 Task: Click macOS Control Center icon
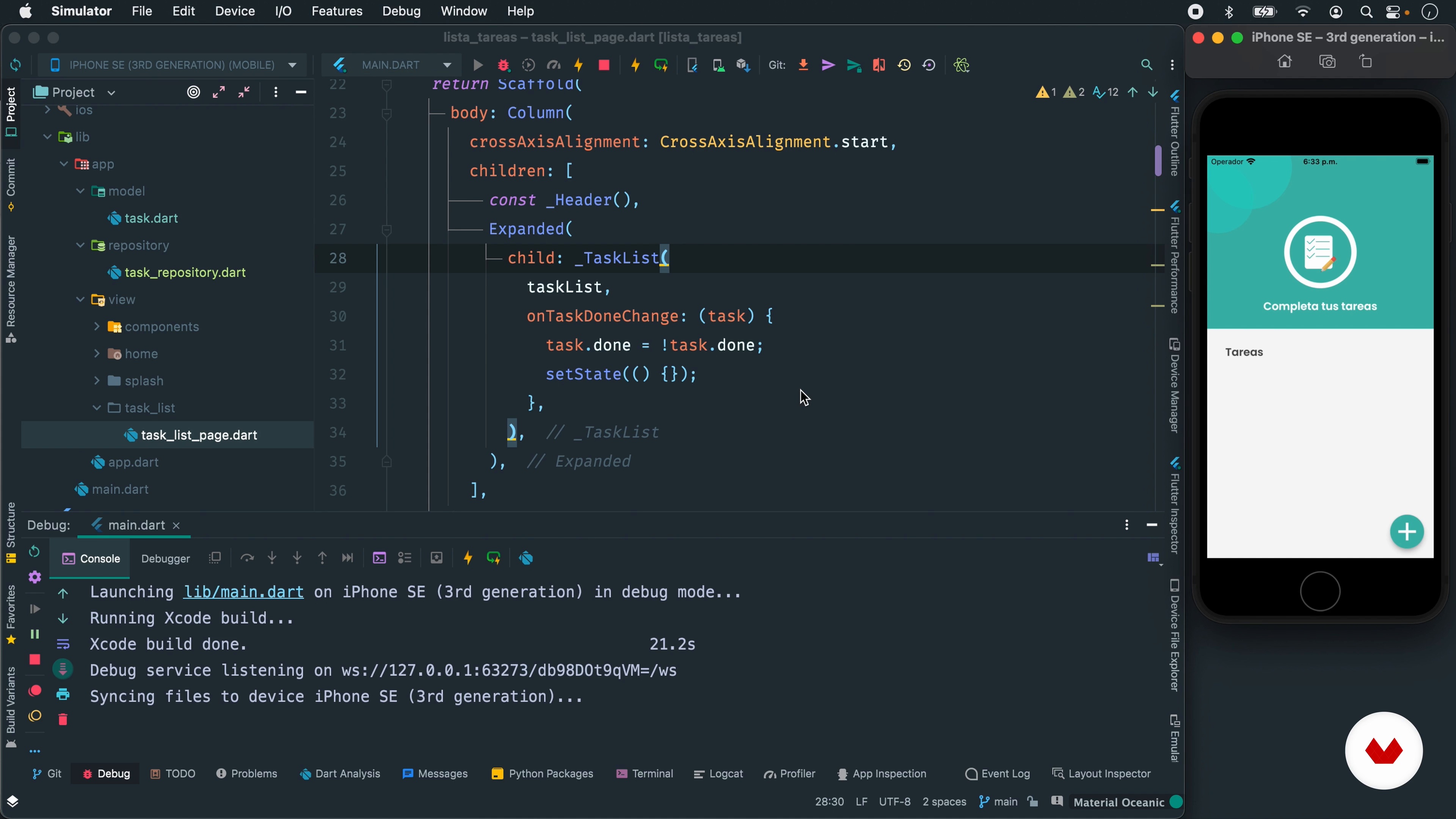(1393, 11)
